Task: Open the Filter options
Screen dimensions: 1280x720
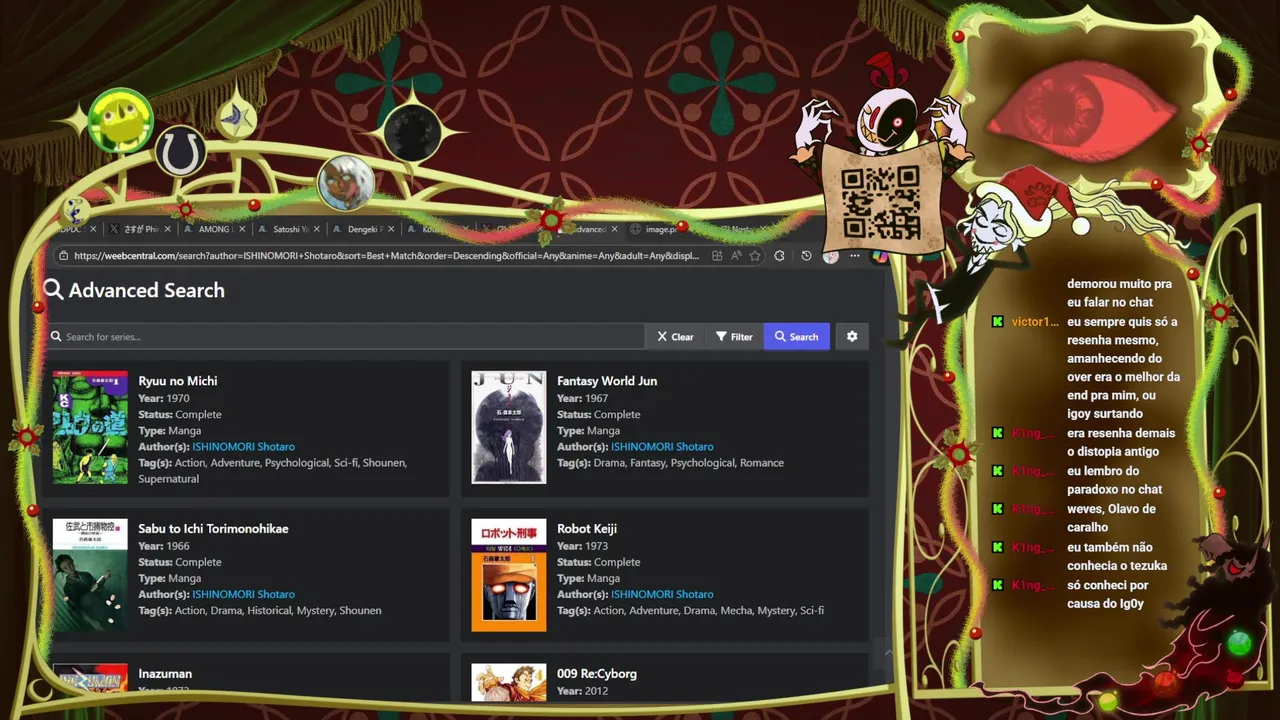Action: tap(734, 337)
